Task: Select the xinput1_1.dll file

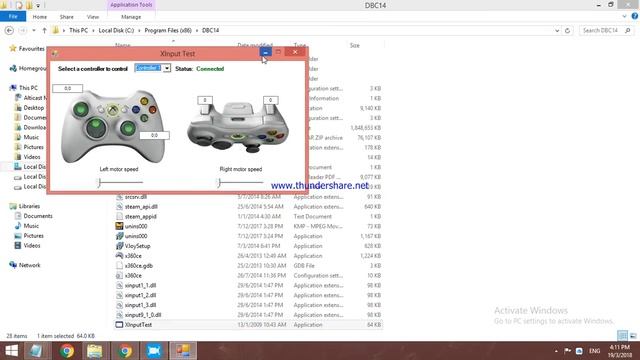Action: click(140, 285)
